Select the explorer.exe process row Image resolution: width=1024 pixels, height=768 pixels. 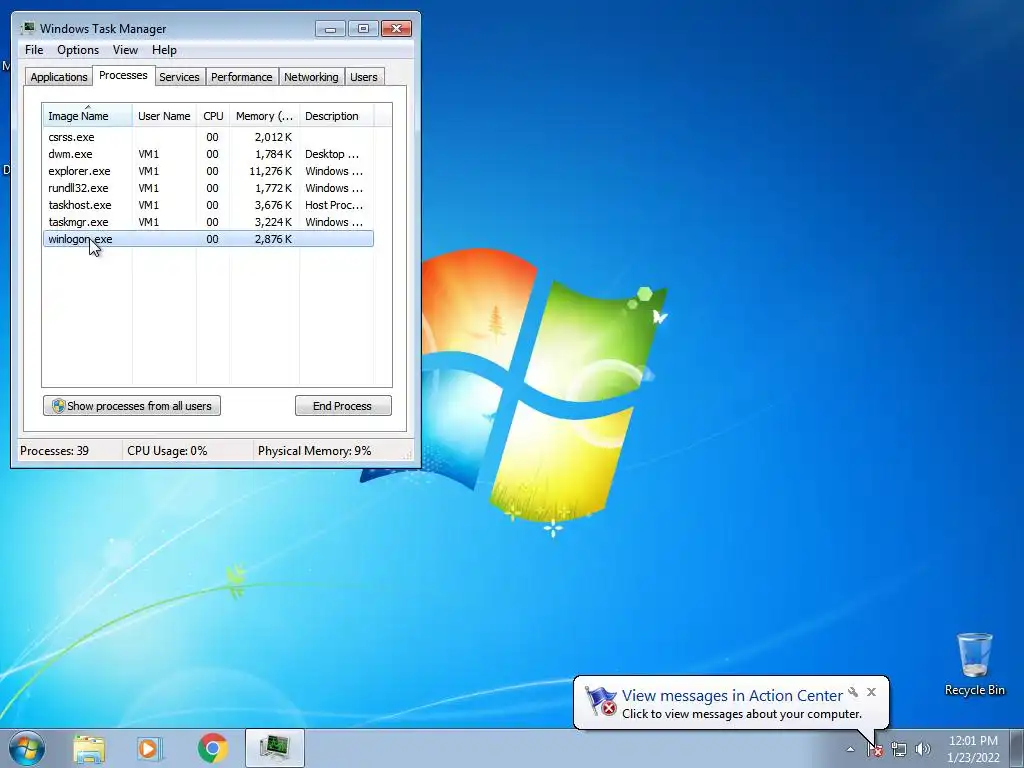click(208, 171)
